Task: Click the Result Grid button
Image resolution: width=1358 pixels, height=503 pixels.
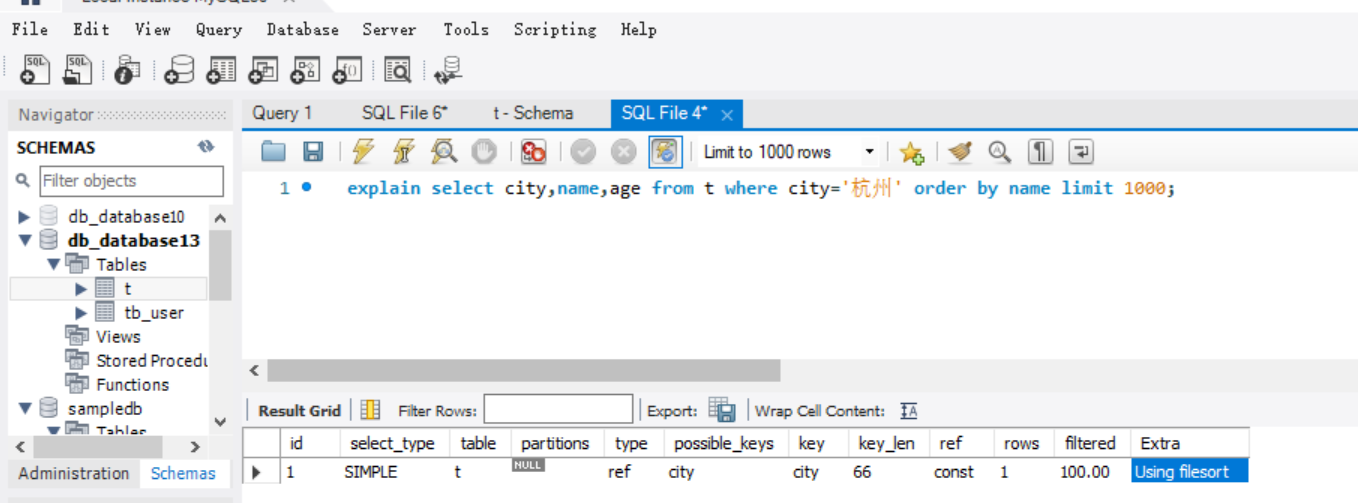Action: click(299, 411)
